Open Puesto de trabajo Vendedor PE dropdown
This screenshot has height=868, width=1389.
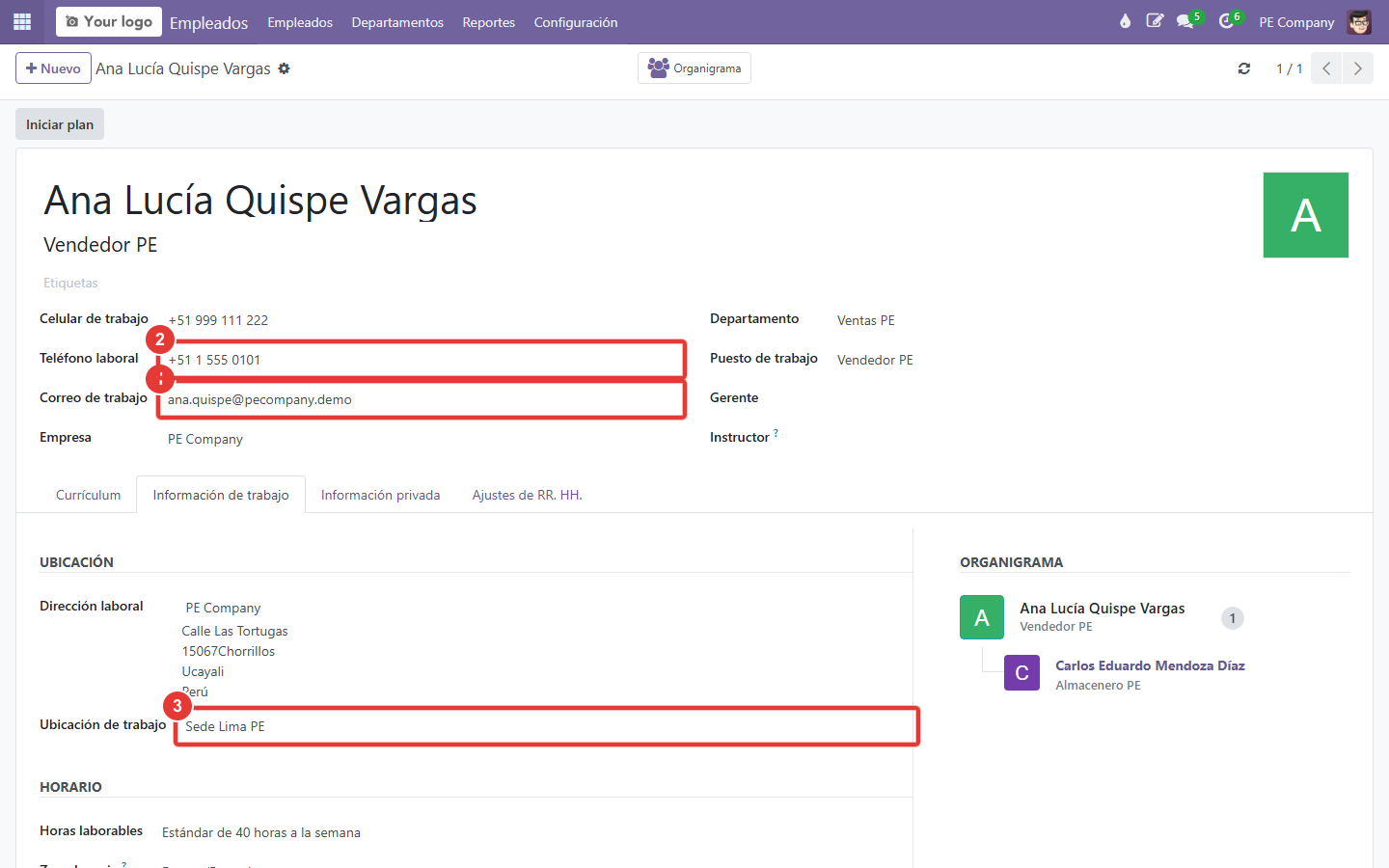point(1090,360)
